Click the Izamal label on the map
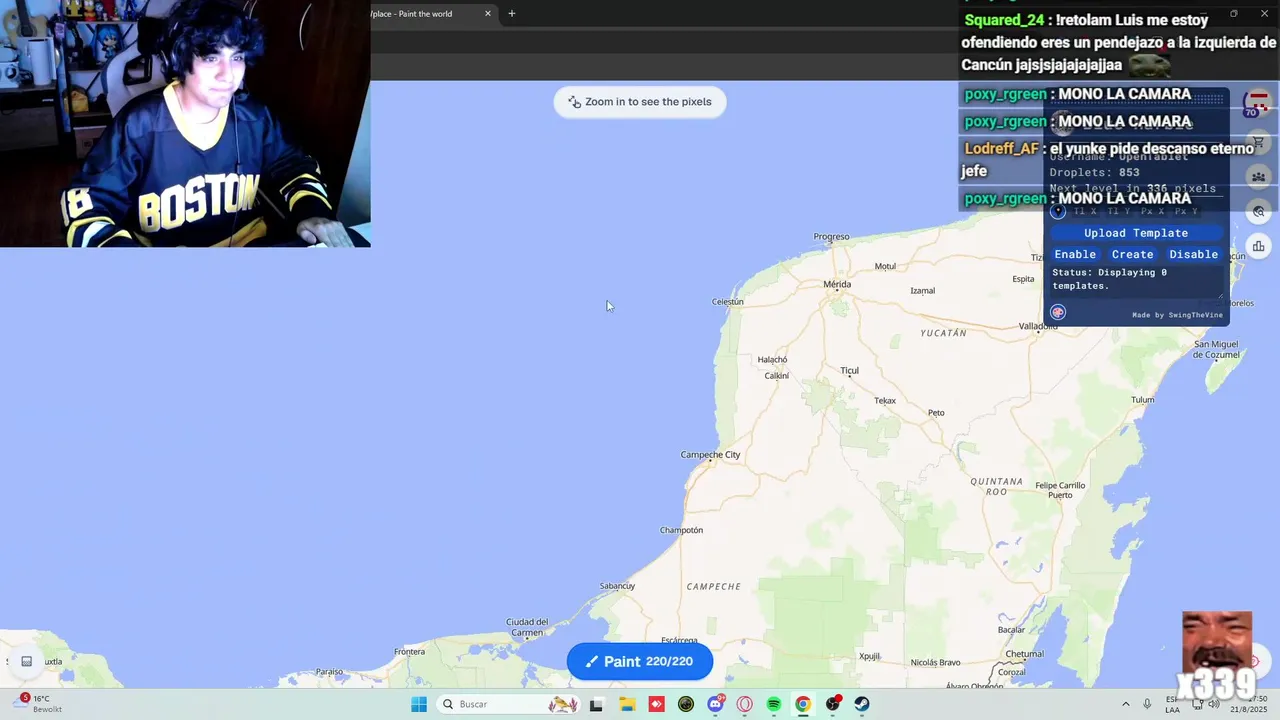This screenshot has width=1280, height=720. (x=923, y=291)
